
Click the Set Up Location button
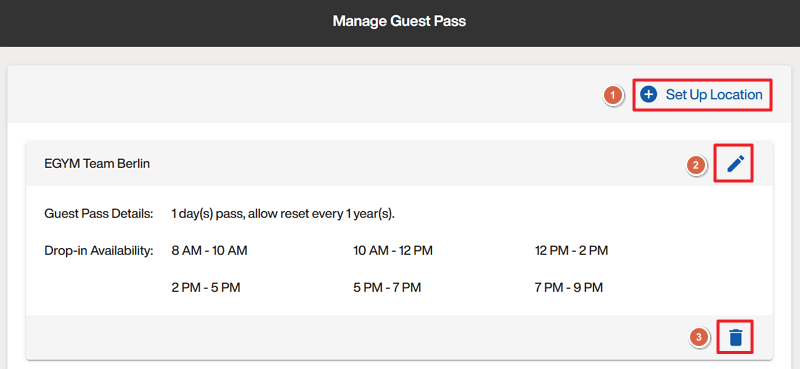(x=702, y=95)
